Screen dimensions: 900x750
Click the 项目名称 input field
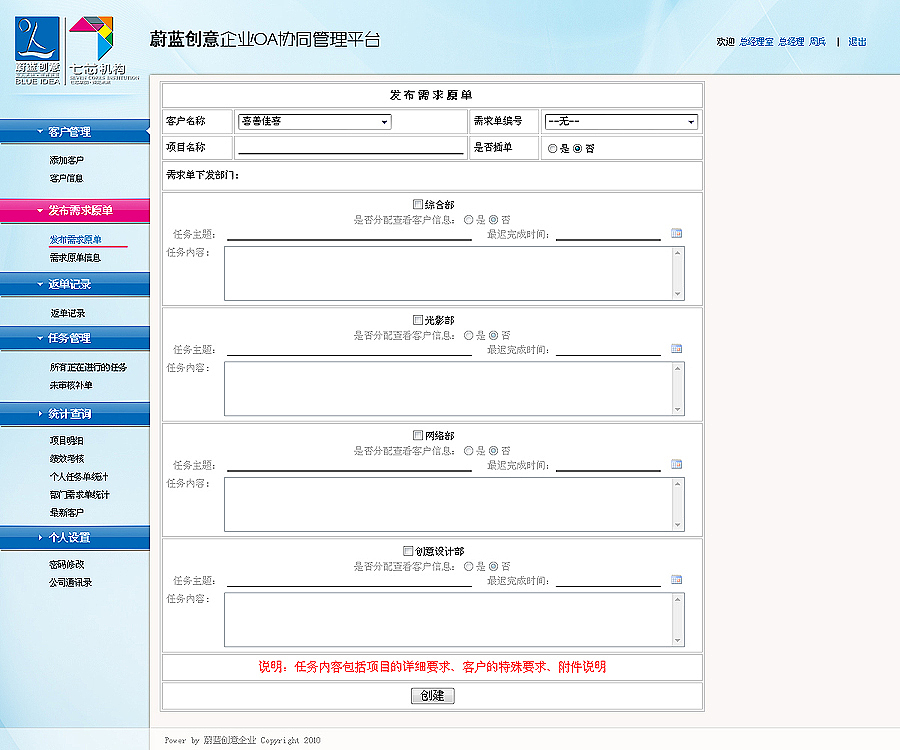pos(351,147)
